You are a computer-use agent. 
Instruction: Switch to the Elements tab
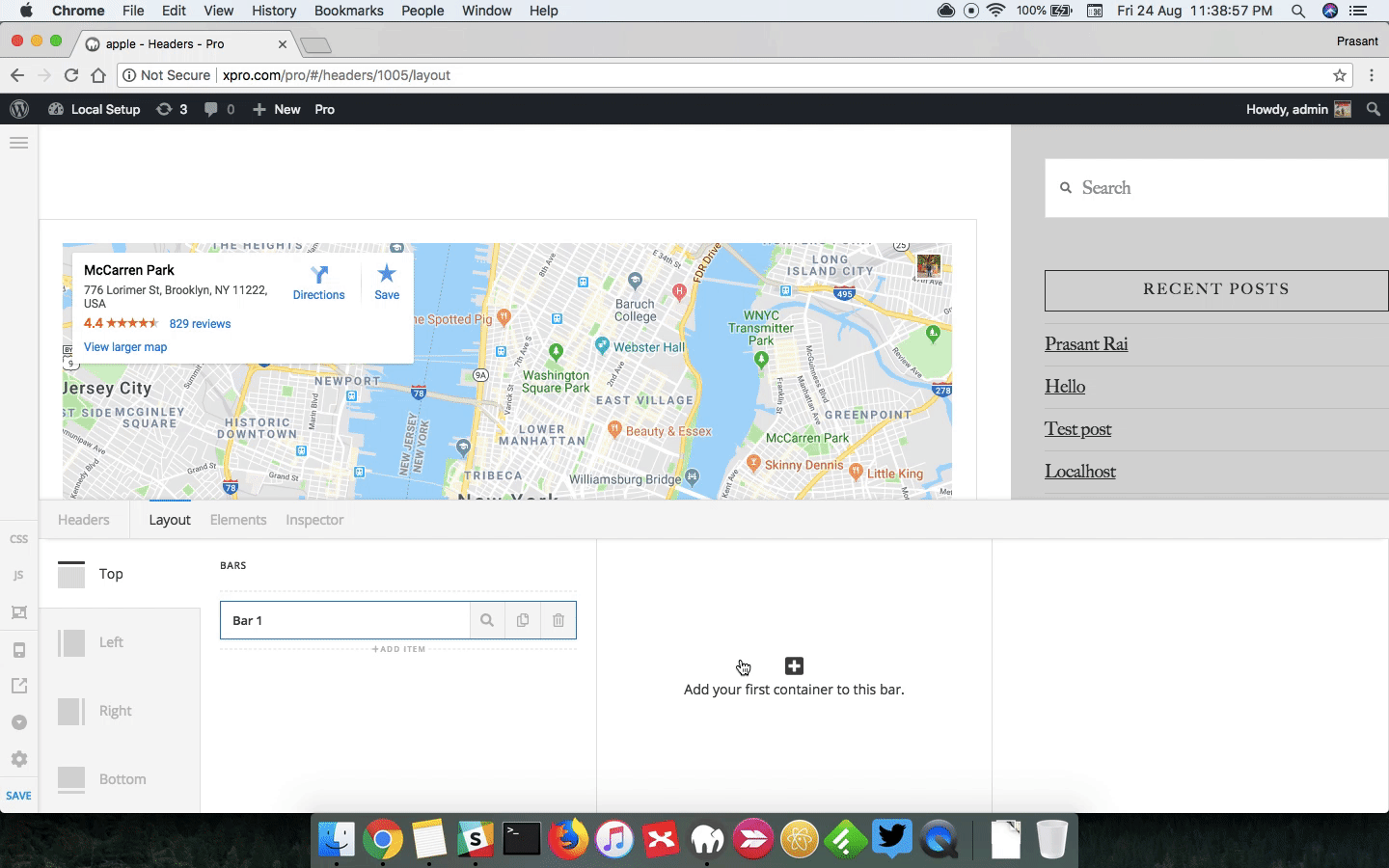click(238, 520)
